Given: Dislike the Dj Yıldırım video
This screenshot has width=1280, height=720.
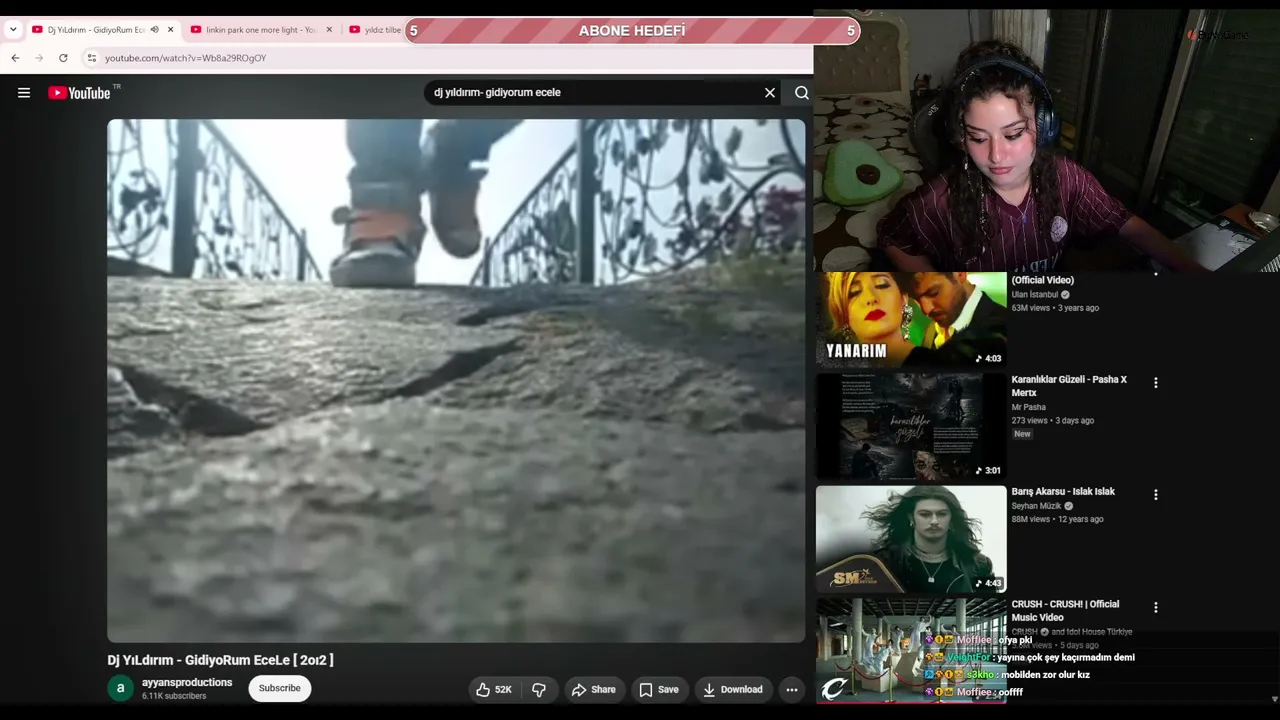Looking at the screenshot, I should tap(539, 689).
